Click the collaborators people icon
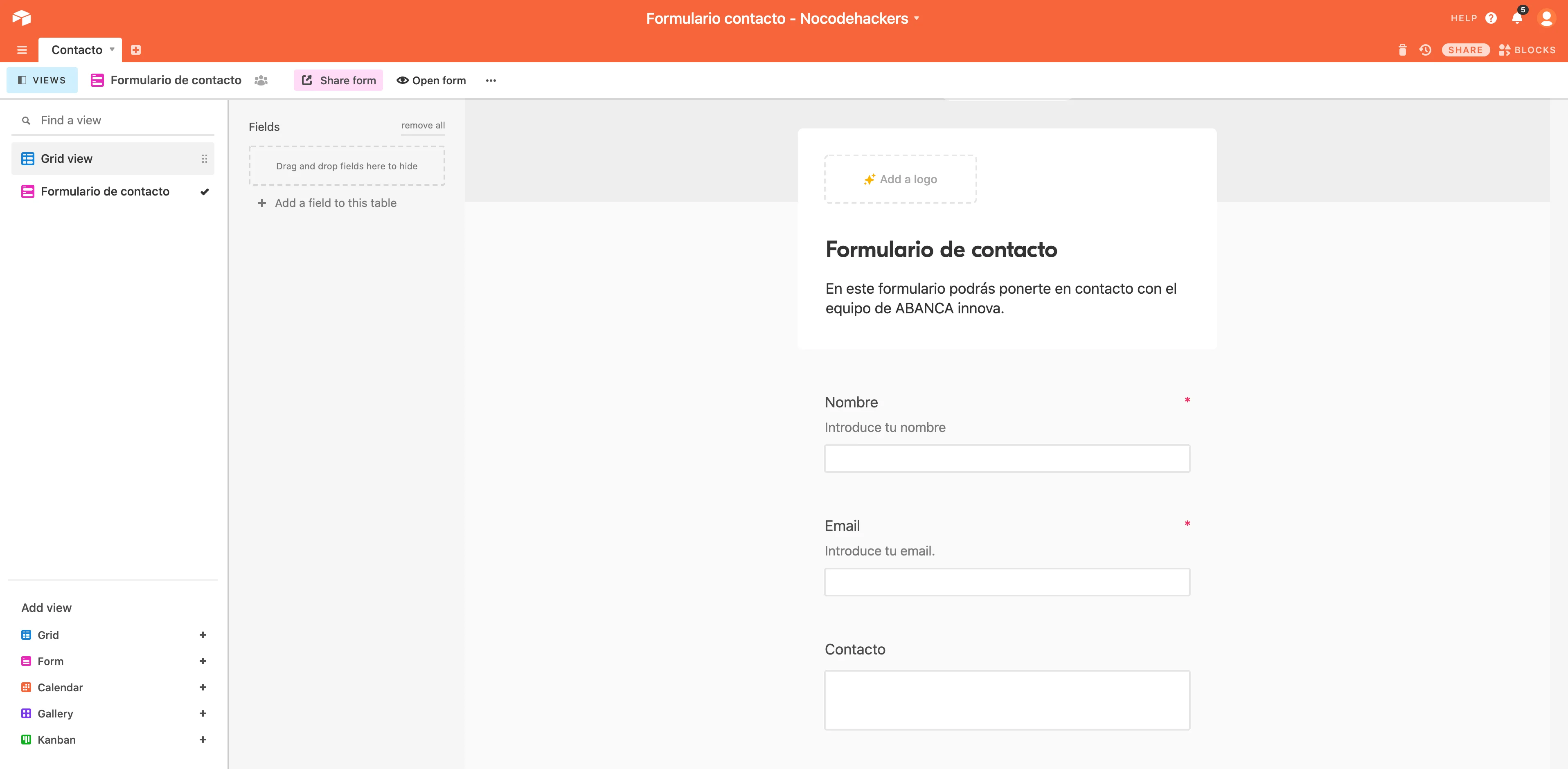 (261, 80)
